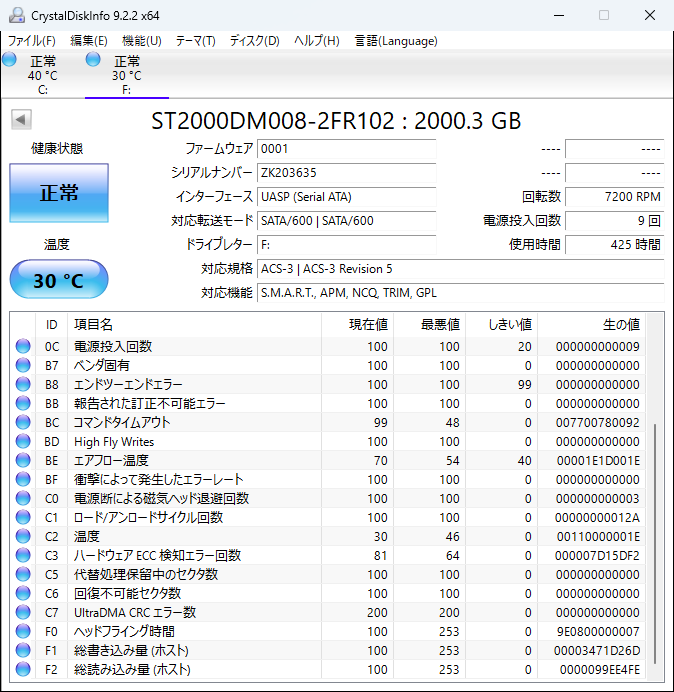Click the 正常 health status button
674x692 pixels.
59,193
